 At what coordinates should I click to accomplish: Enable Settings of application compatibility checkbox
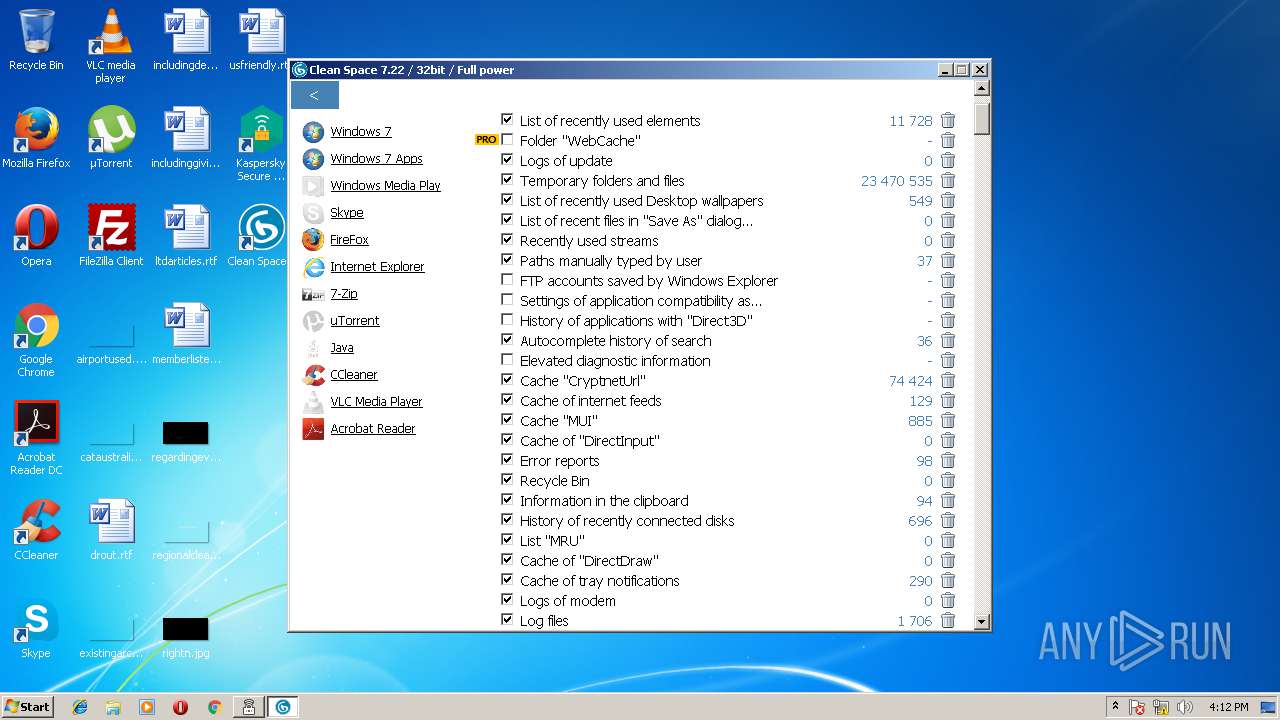[x=507, y=300]
